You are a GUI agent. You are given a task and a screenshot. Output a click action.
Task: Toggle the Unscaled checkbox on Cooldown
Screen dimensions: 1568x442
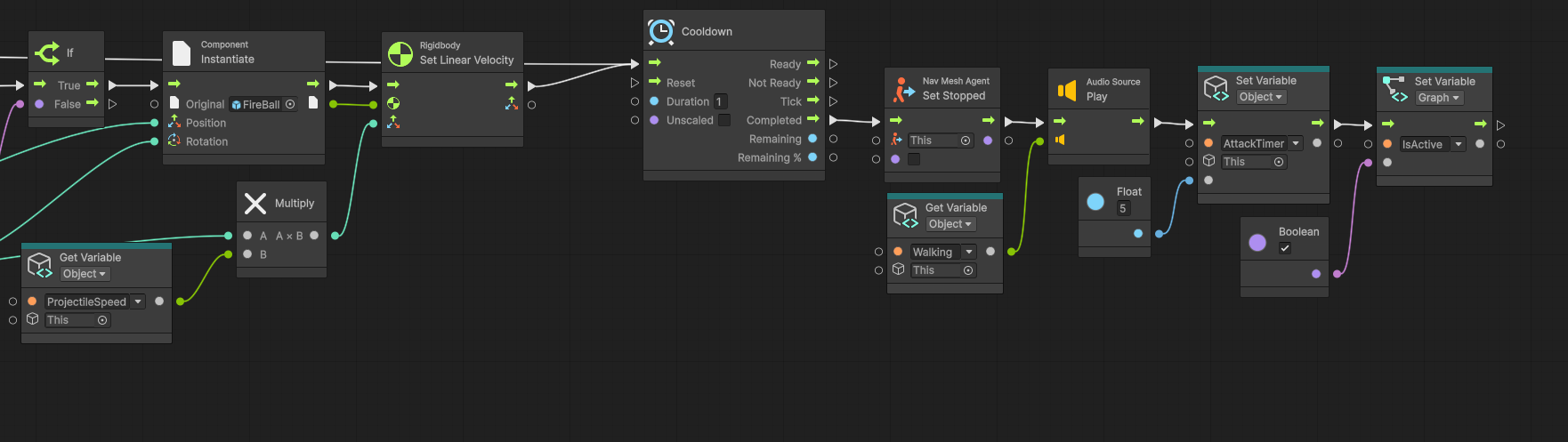click(x=724, y=120)
